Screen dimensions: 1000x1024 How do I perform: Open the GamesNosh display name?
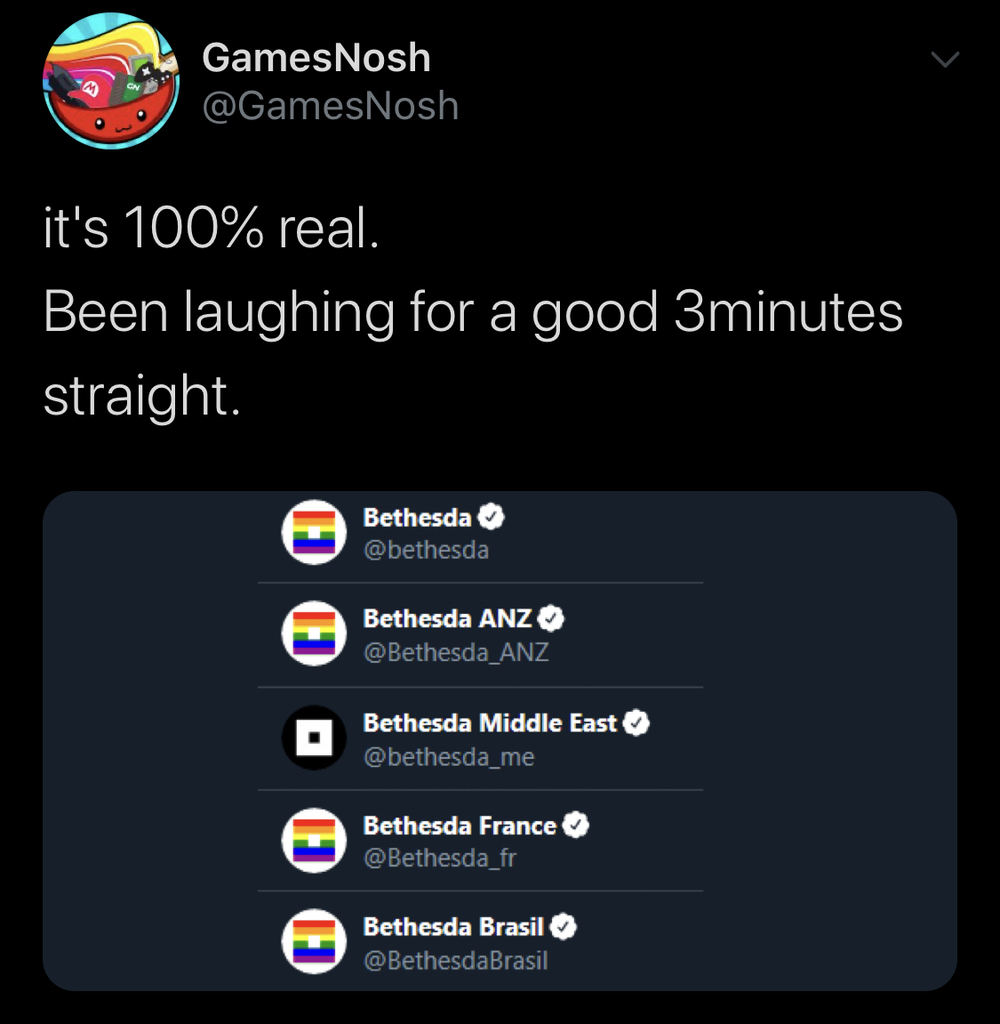click(x=316, y=58)
